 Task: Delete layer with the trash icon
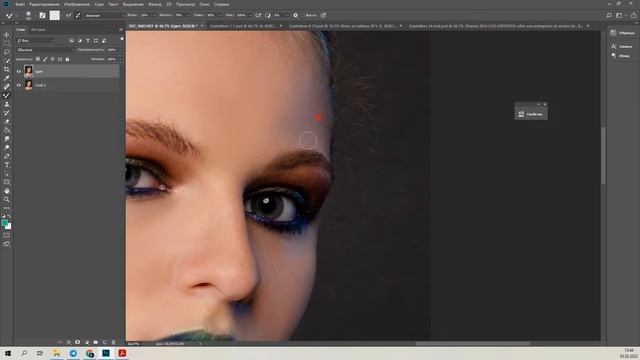113,342
